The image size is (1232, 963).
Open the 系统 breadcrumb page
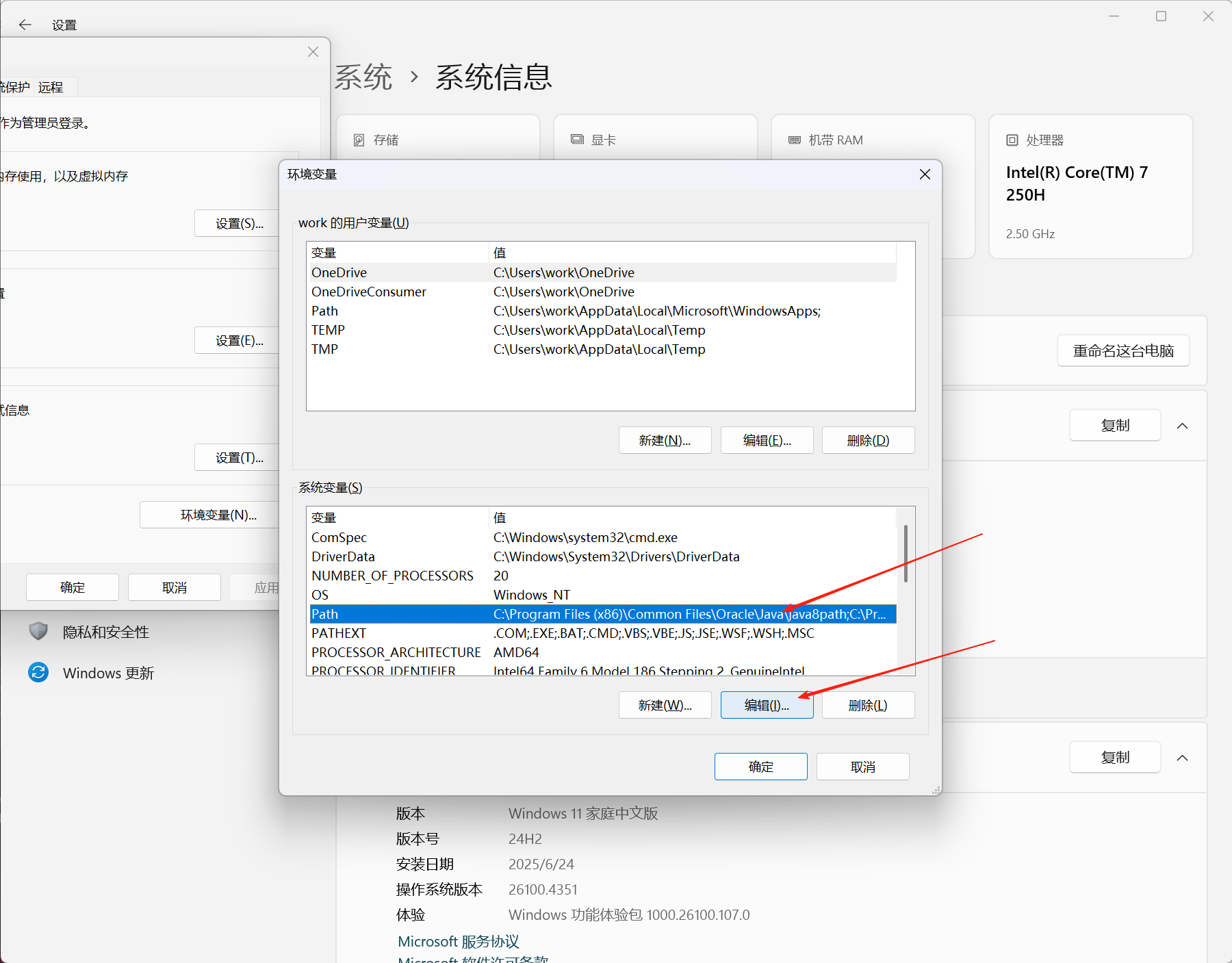click(x=363, y=77)
